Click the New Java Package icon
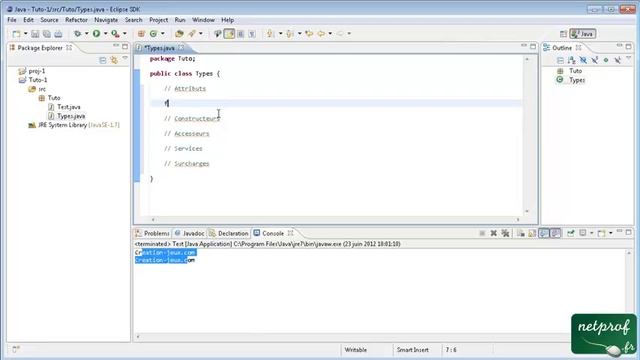The image size is (640, 360). (141, 34)
